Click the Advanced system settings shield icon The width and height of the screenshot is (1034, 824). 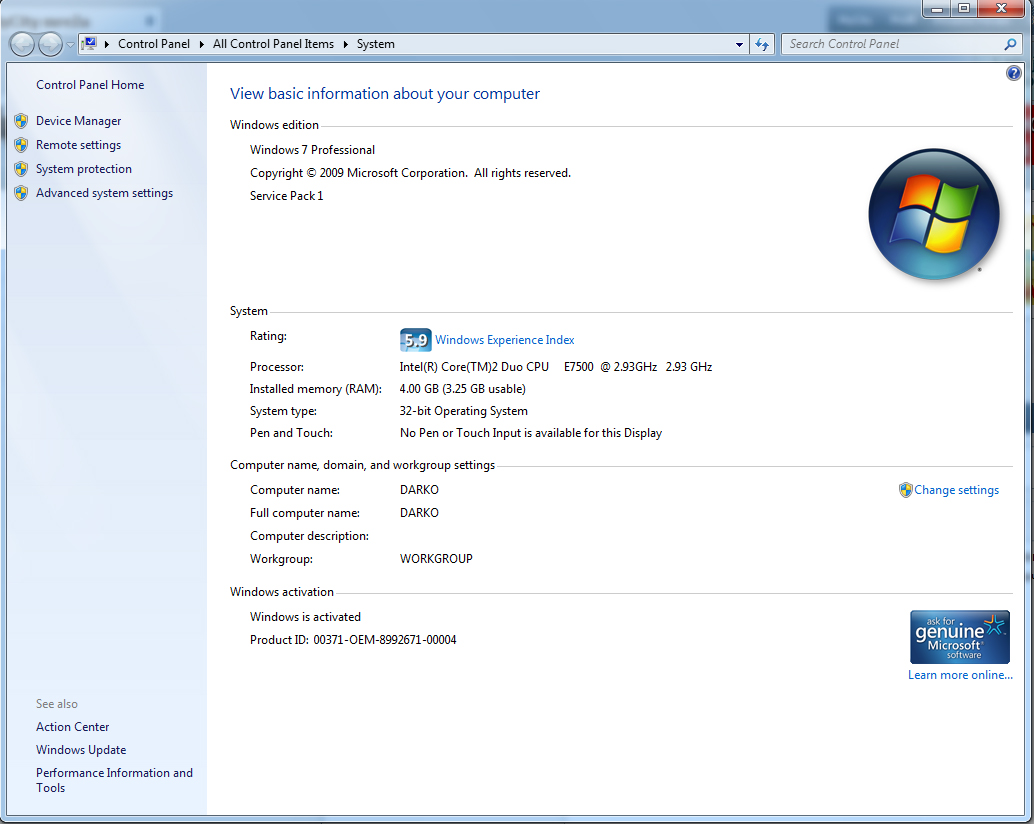21,193
